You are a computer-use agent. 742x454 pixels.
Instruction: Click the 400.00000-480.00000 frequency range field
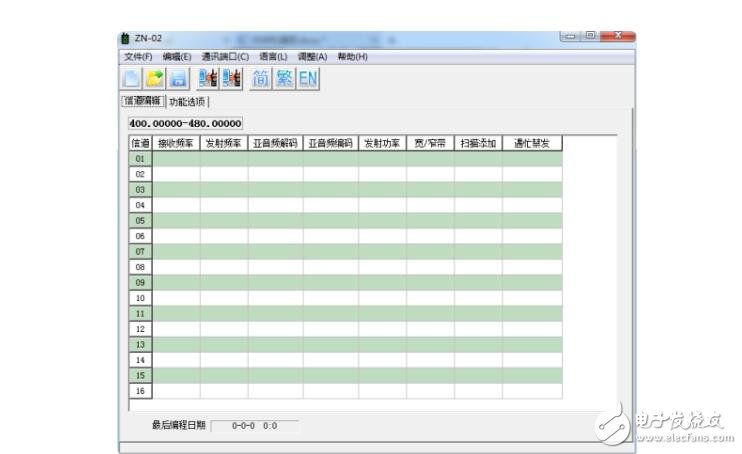(x=186, y=123)
